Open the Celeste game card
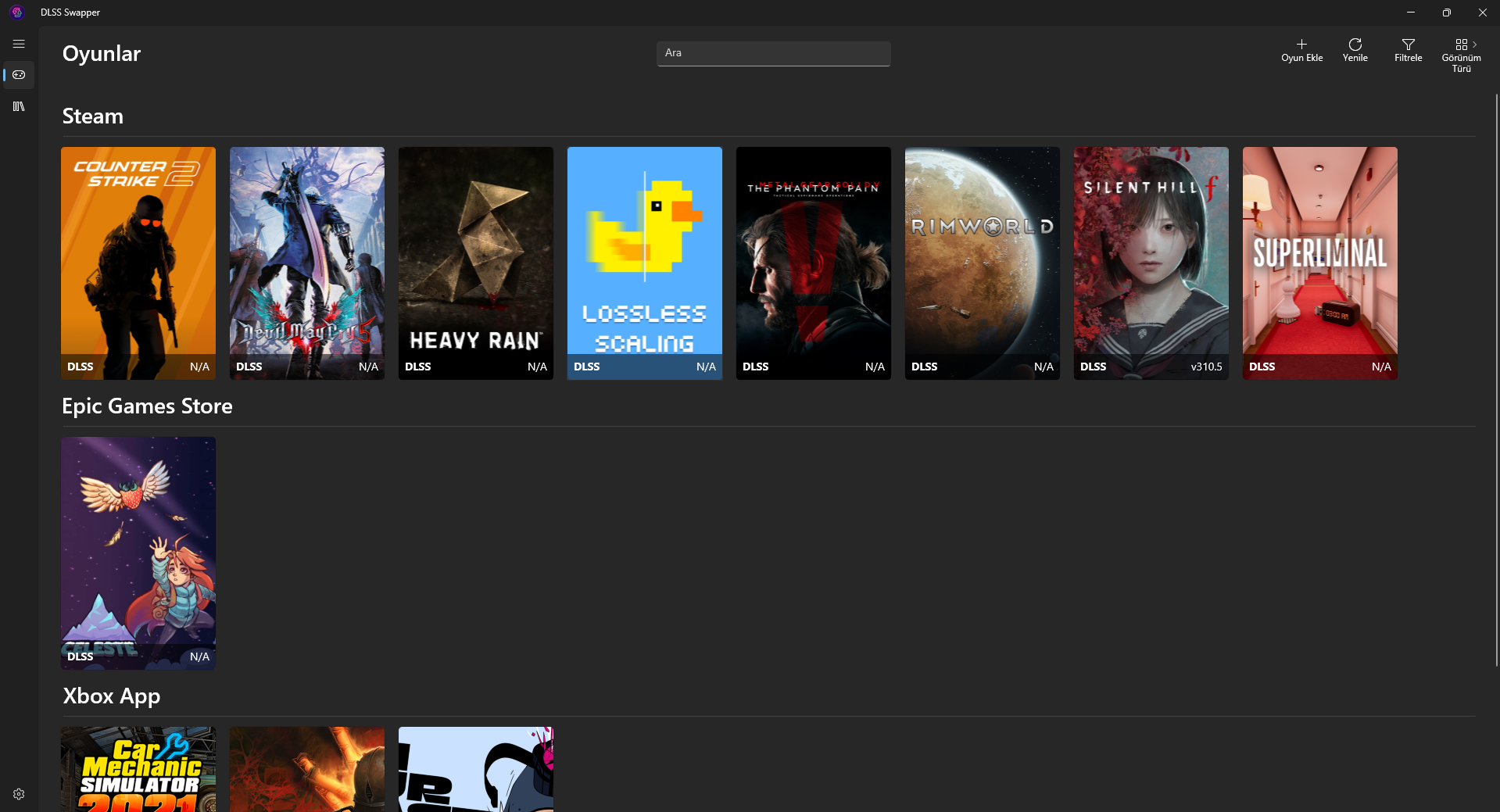 pos(138,553)
